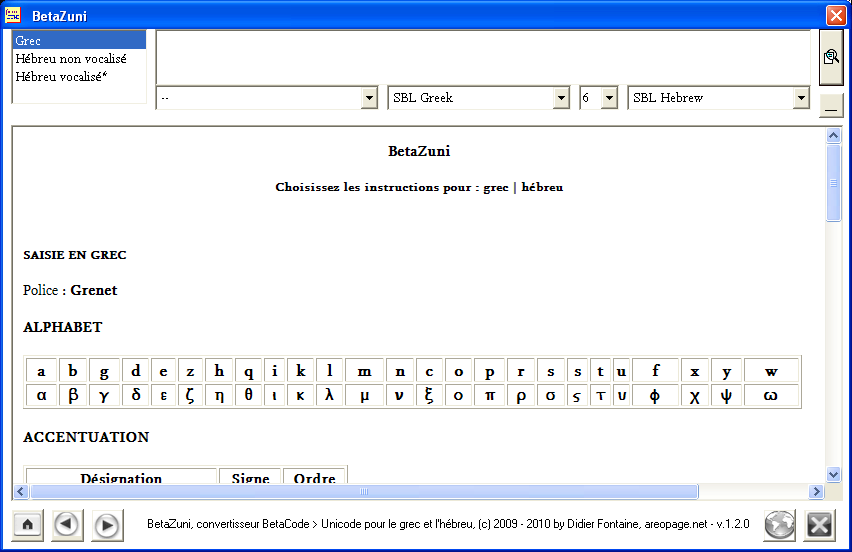Click the alphabet cell 'g'

104,371
